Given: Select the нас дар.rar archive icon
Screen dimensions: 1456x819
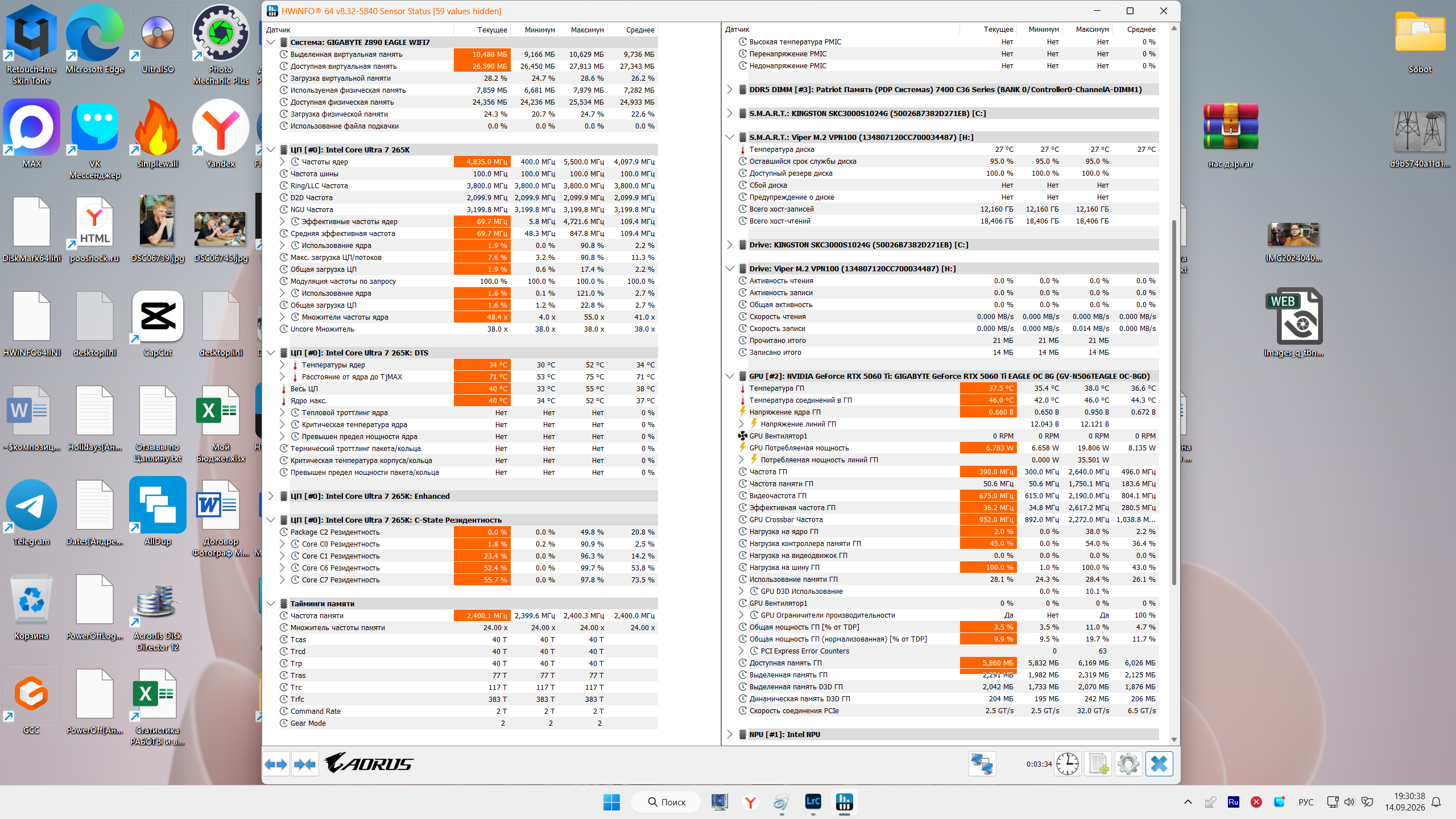Looking at the screenshot, I should tap(1231, 135).
